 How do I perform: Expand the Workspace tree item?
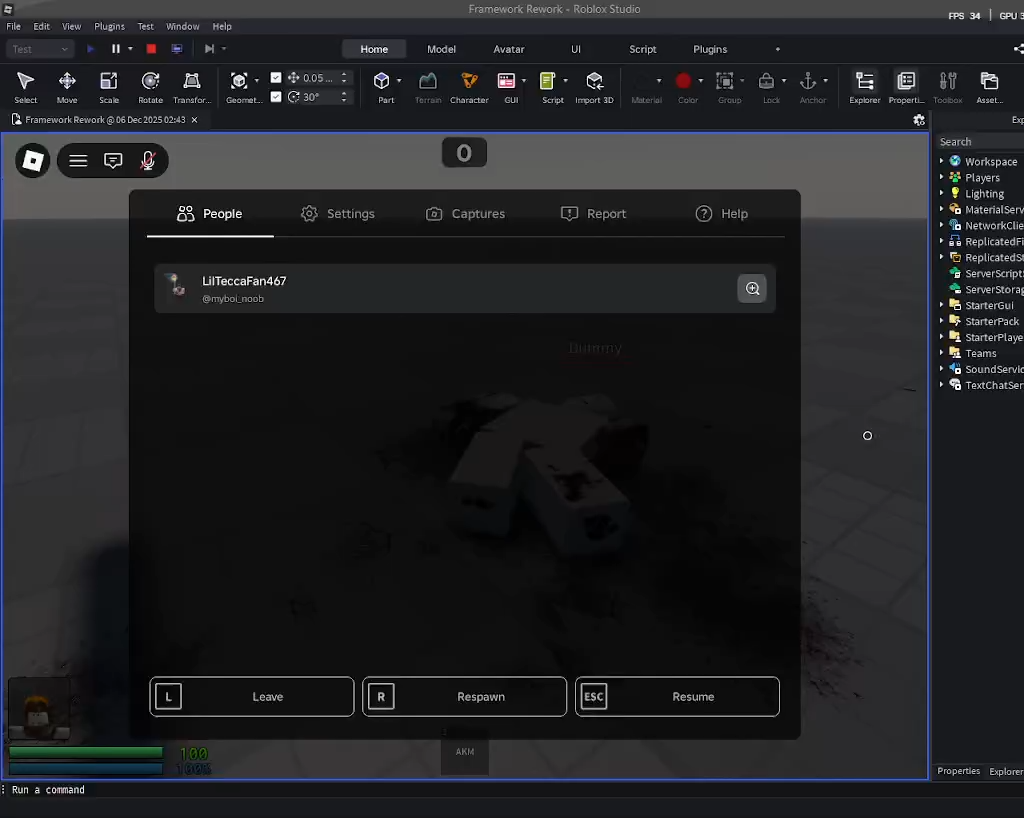click(943, 161)
